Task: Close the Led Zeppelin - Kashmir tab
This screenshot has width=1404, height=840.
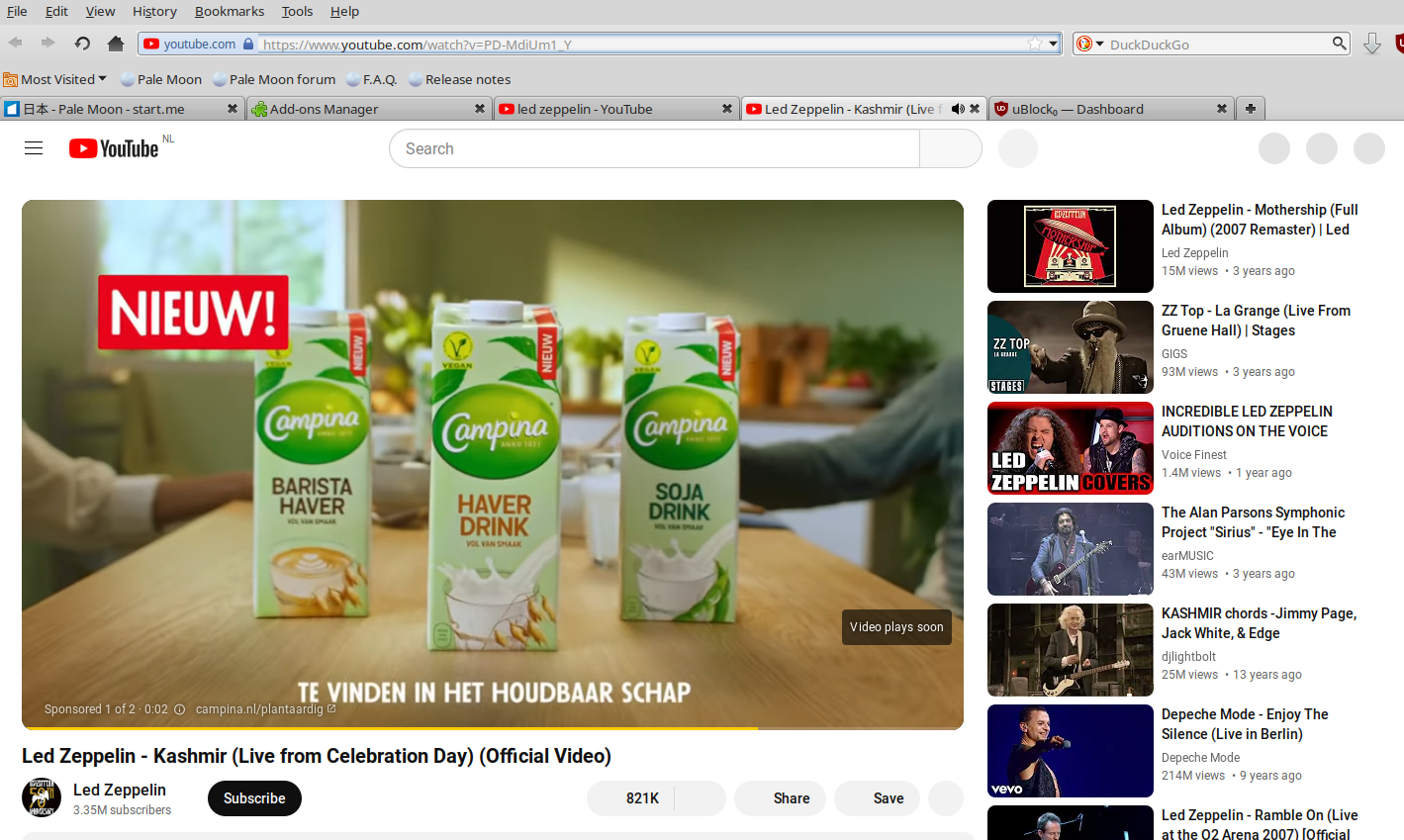Action: (975, 109)
